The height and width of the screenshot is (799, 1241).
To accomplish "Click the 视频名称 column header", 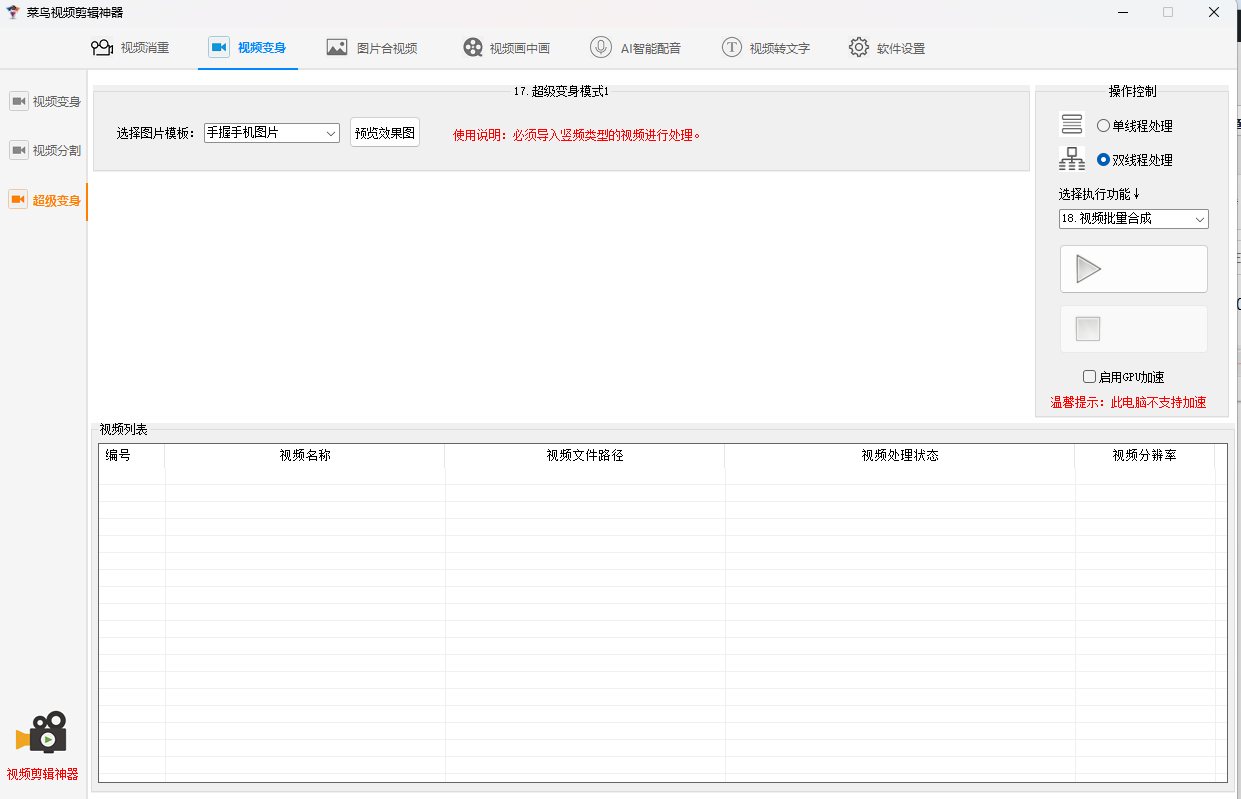I will [305, 456].
